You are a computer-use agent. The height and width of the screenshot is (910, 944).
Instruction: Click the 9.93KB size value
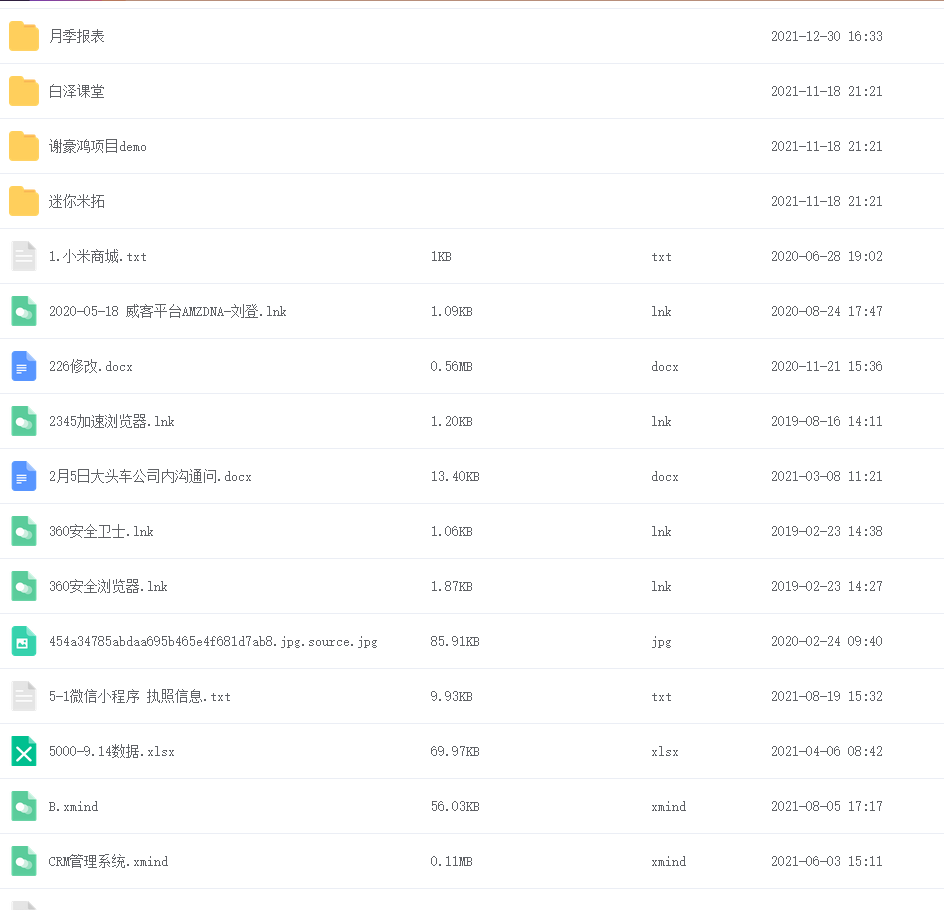click(452, 696)
